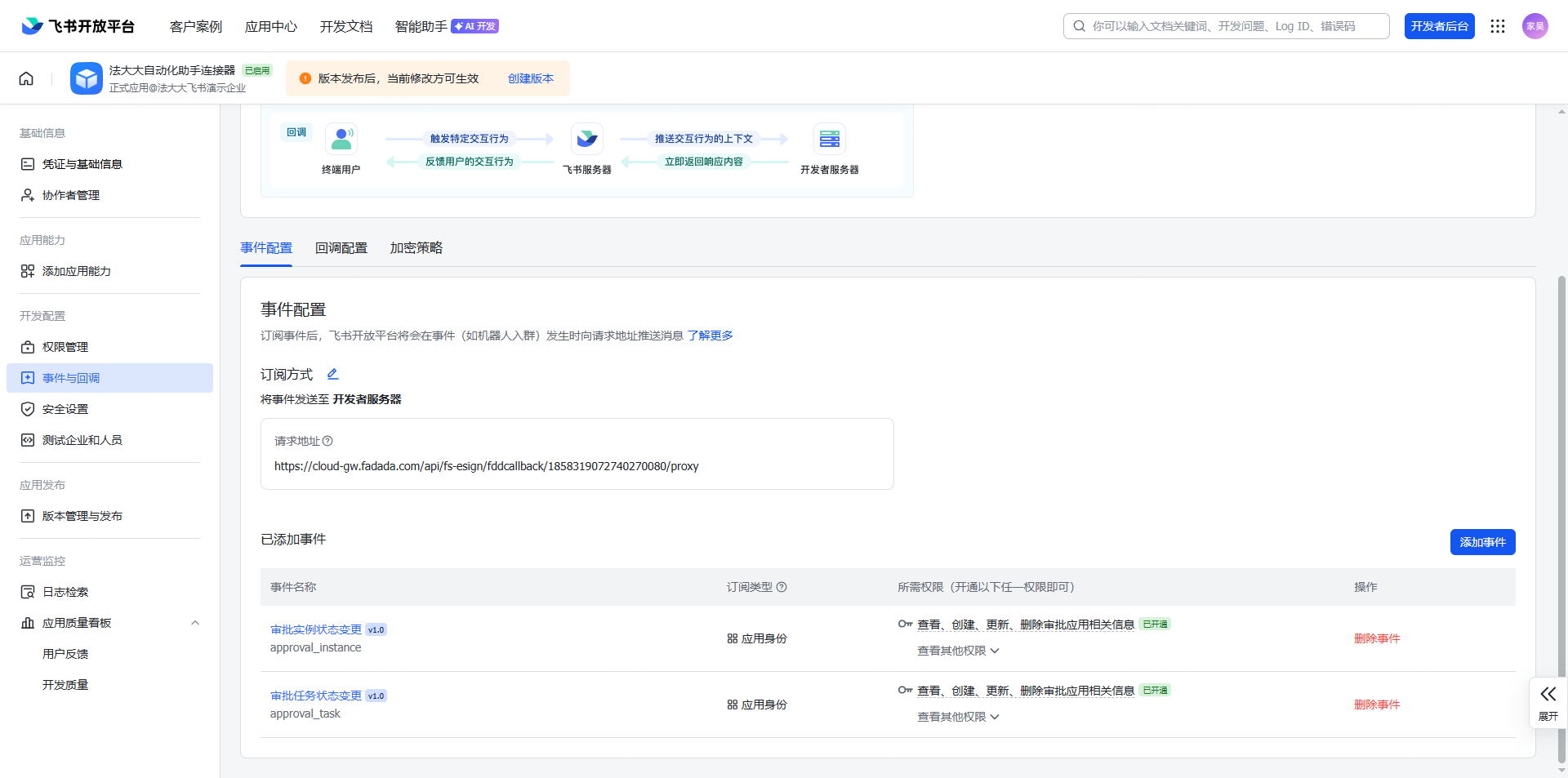Click the edit pencil next to 订阅方式
Viewport: 1568px width, 778px height.
(x=332, y=374)
